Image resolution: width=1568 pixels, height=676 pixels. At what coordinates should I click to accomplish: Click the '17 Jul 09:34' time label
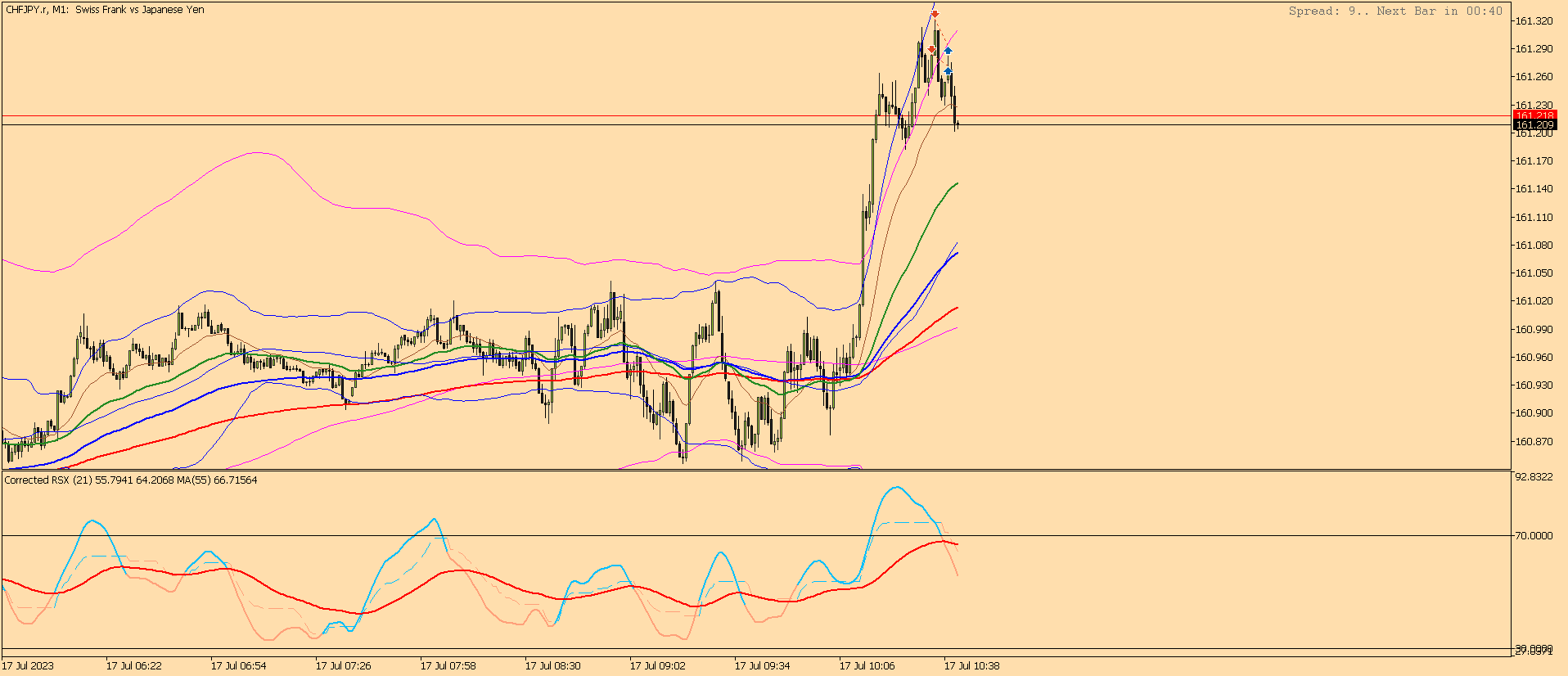(x=763, y=666)
